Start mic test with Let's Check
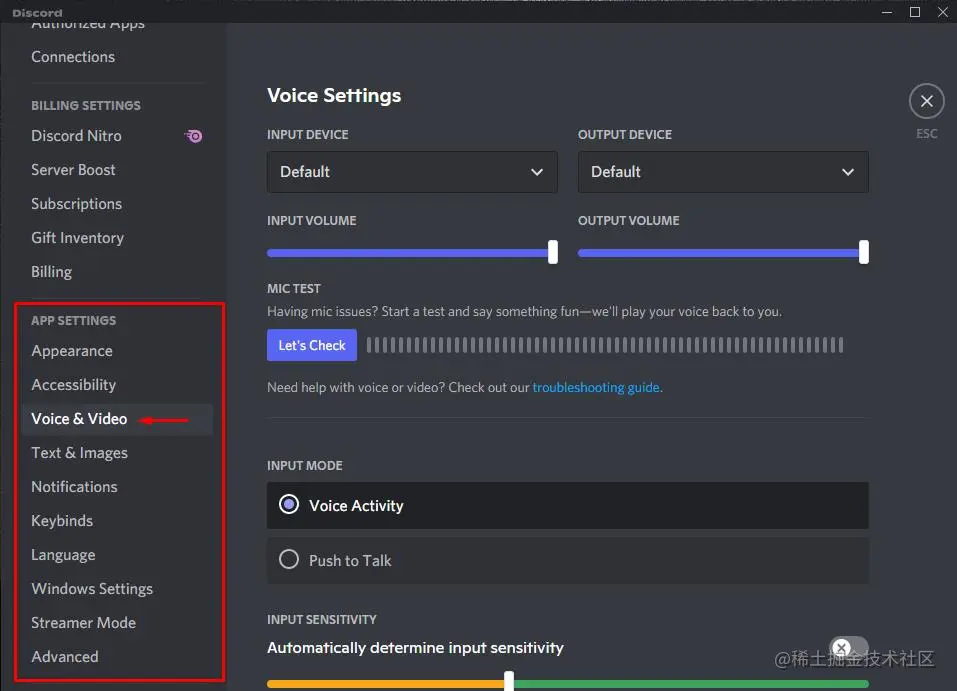 click(x=312, y=346)
